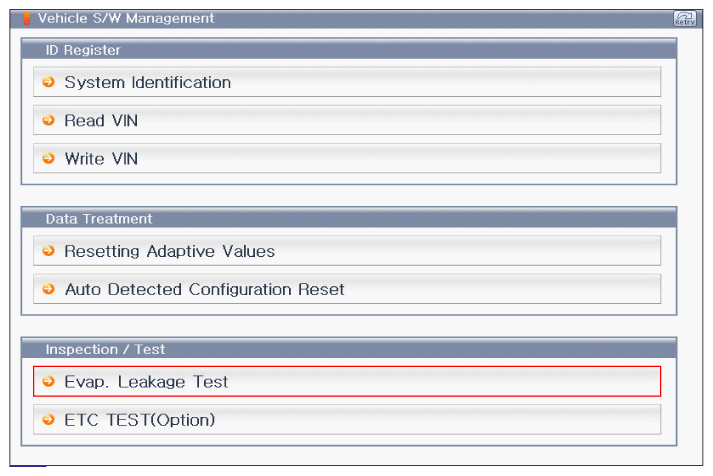Click the orange Vehicle S/W Management title icon
The width and height of the screenshot is (713, 476).
point(27,18)
